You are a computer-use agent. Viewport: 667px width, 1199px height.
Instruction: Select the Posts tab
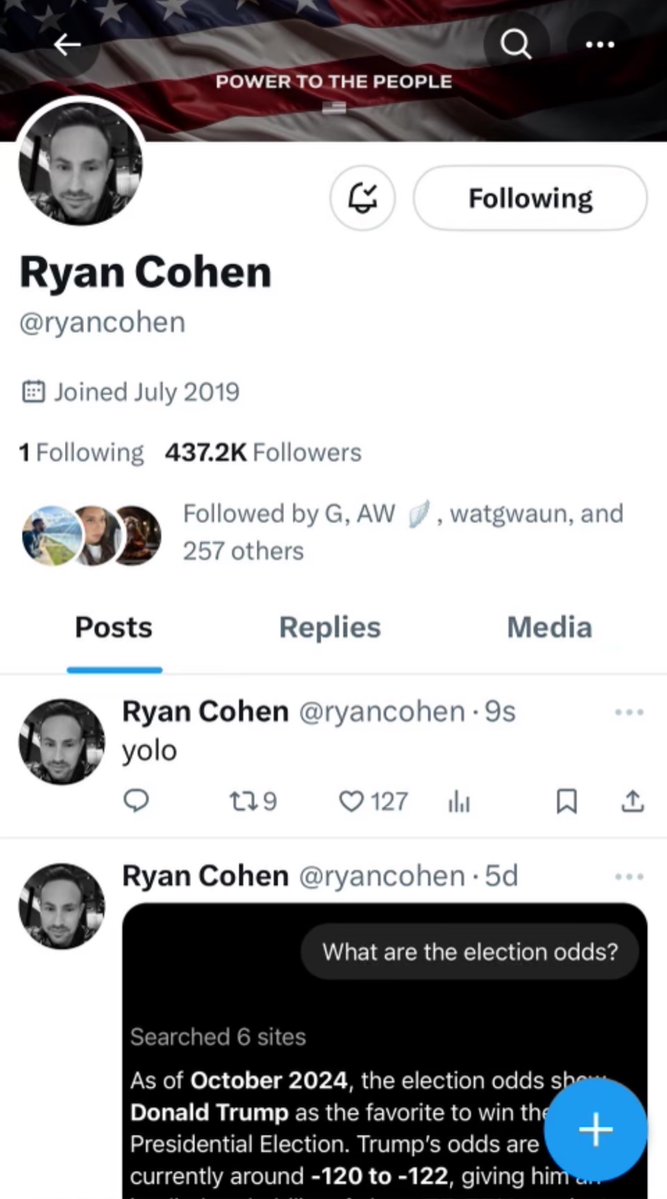click(114, 627)
